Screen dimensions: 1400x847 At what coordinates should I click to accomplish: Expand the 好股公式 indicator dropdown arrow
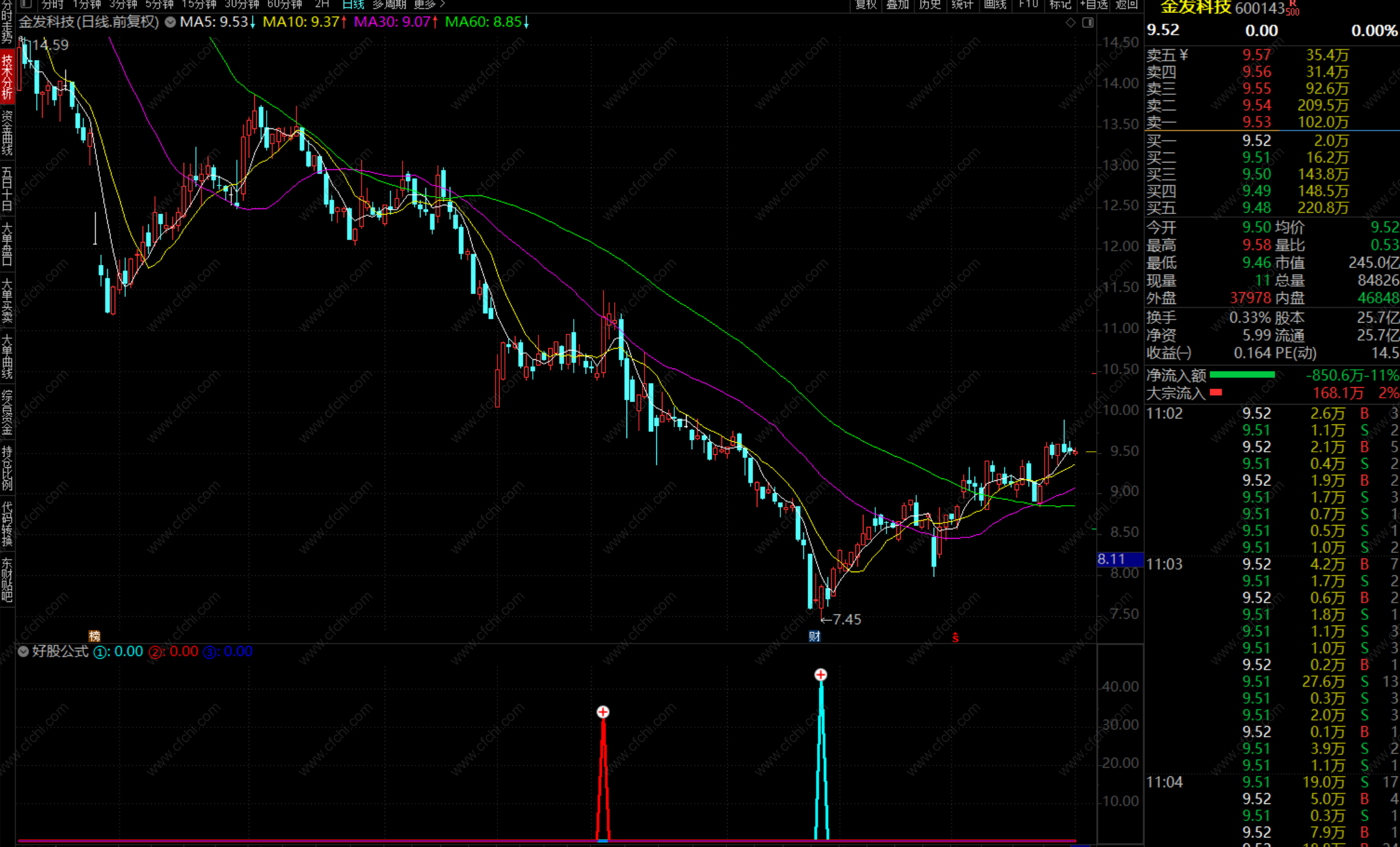24,652
